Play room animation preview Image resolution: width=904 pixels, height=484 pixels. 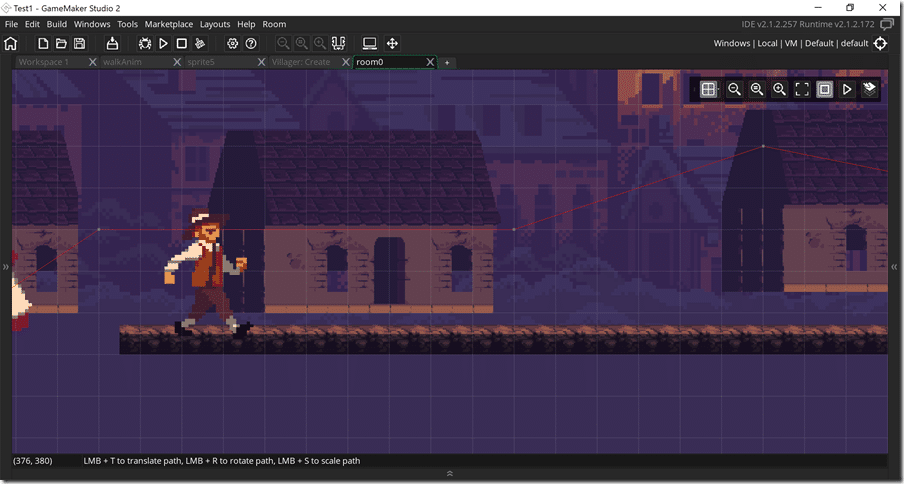point(847,89)
